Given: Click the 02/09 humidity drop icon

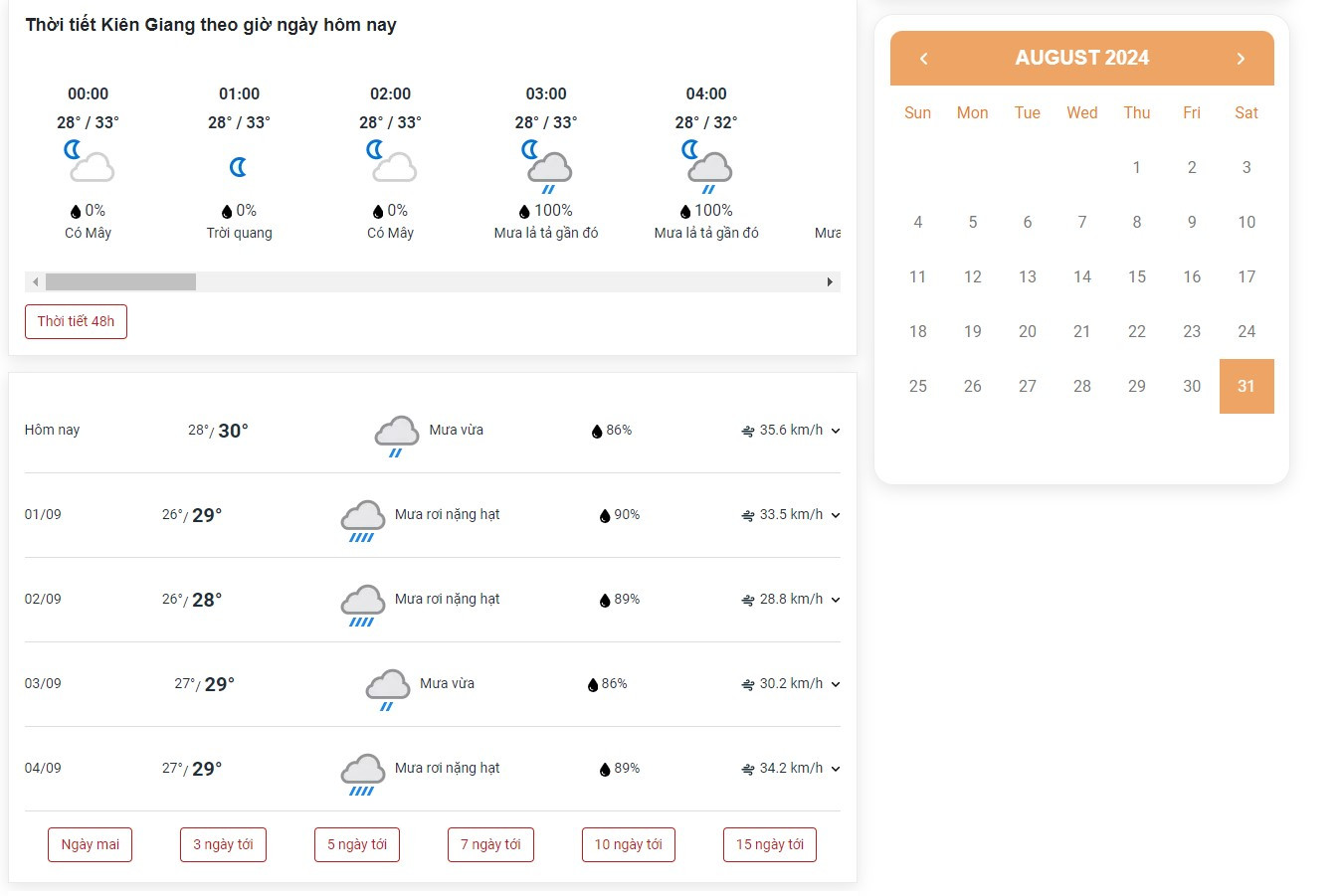Looking at the screenshot, I should [605, 600].
